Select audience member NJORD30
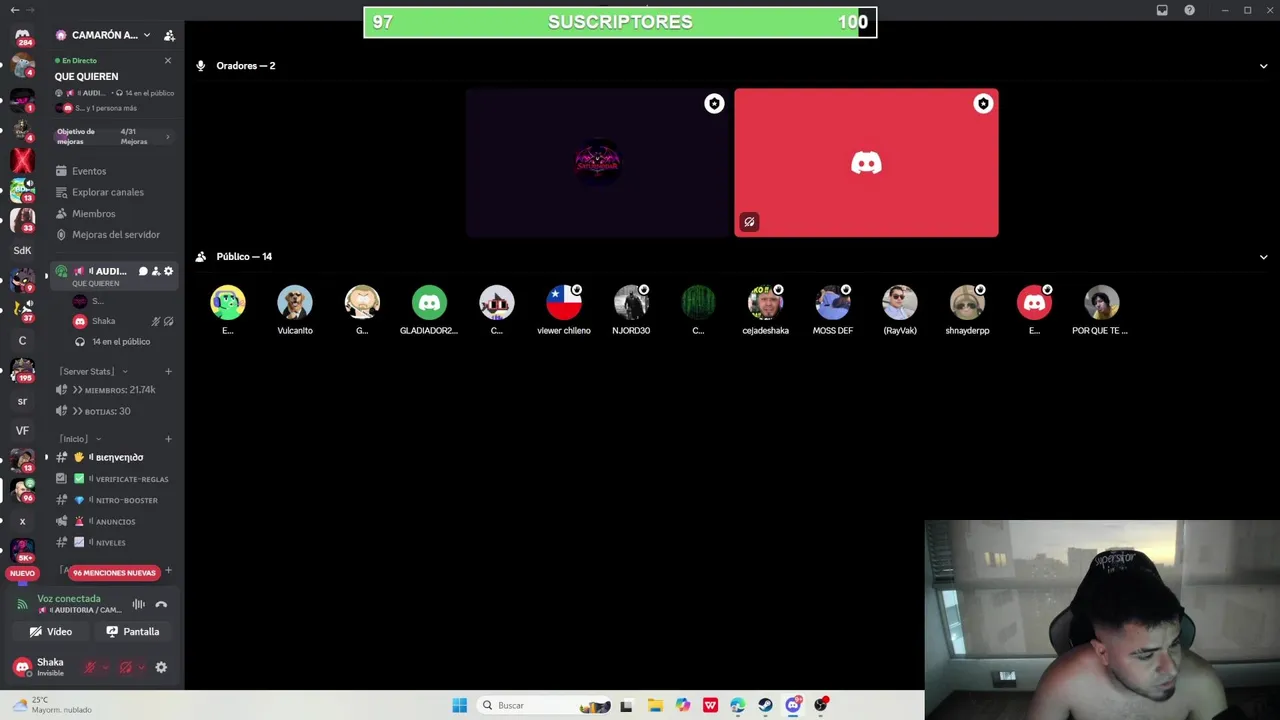The height and width of the screenshot is (720, 1280). 631,309
